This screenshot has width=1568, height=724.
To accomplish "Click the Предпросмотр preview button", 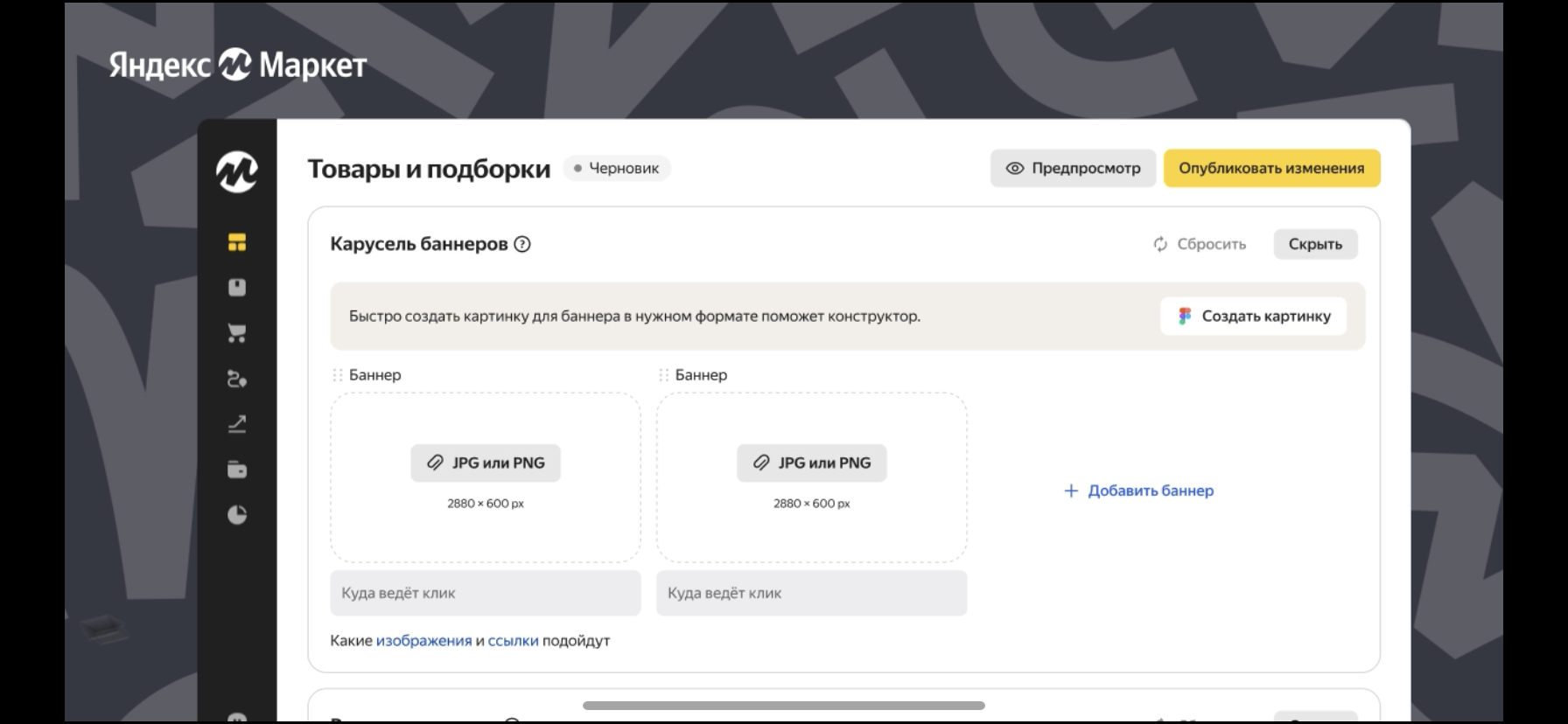I will 1073,168.
